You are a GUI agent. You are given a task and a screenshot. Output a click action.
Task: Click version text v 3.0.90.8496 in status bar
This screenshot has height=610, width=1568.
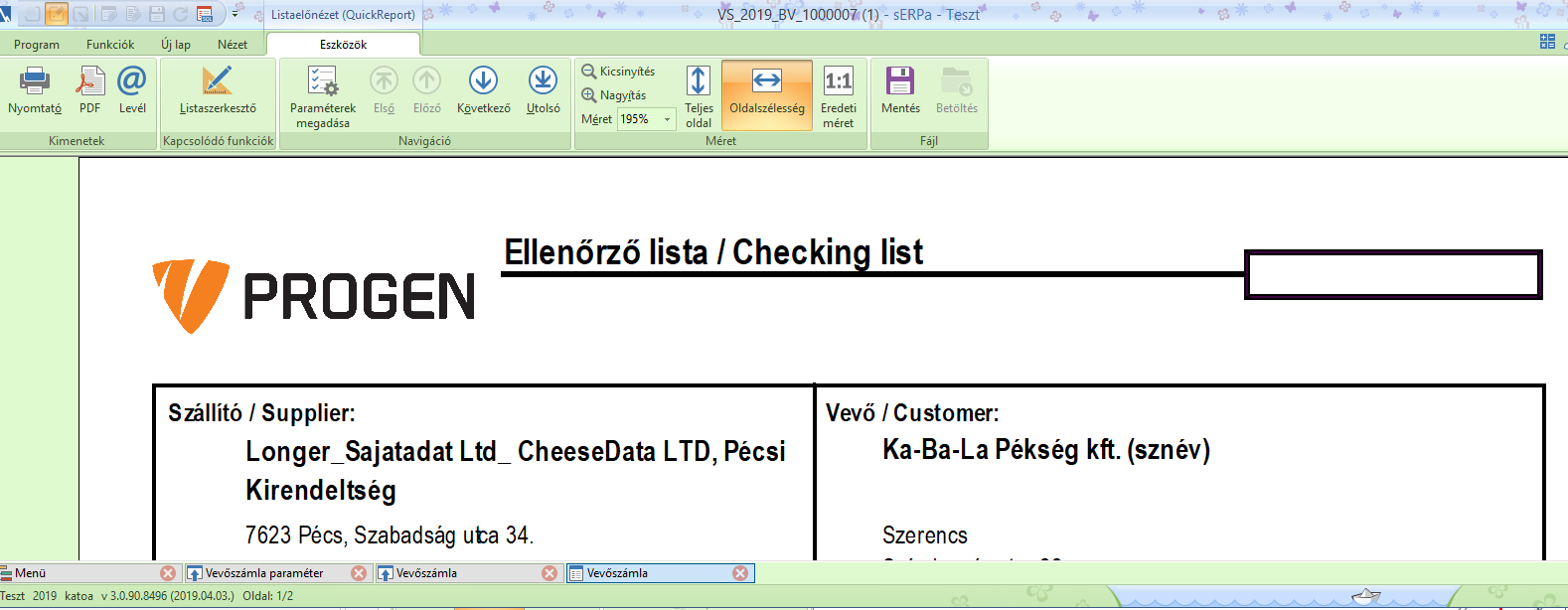pos(168,596)
